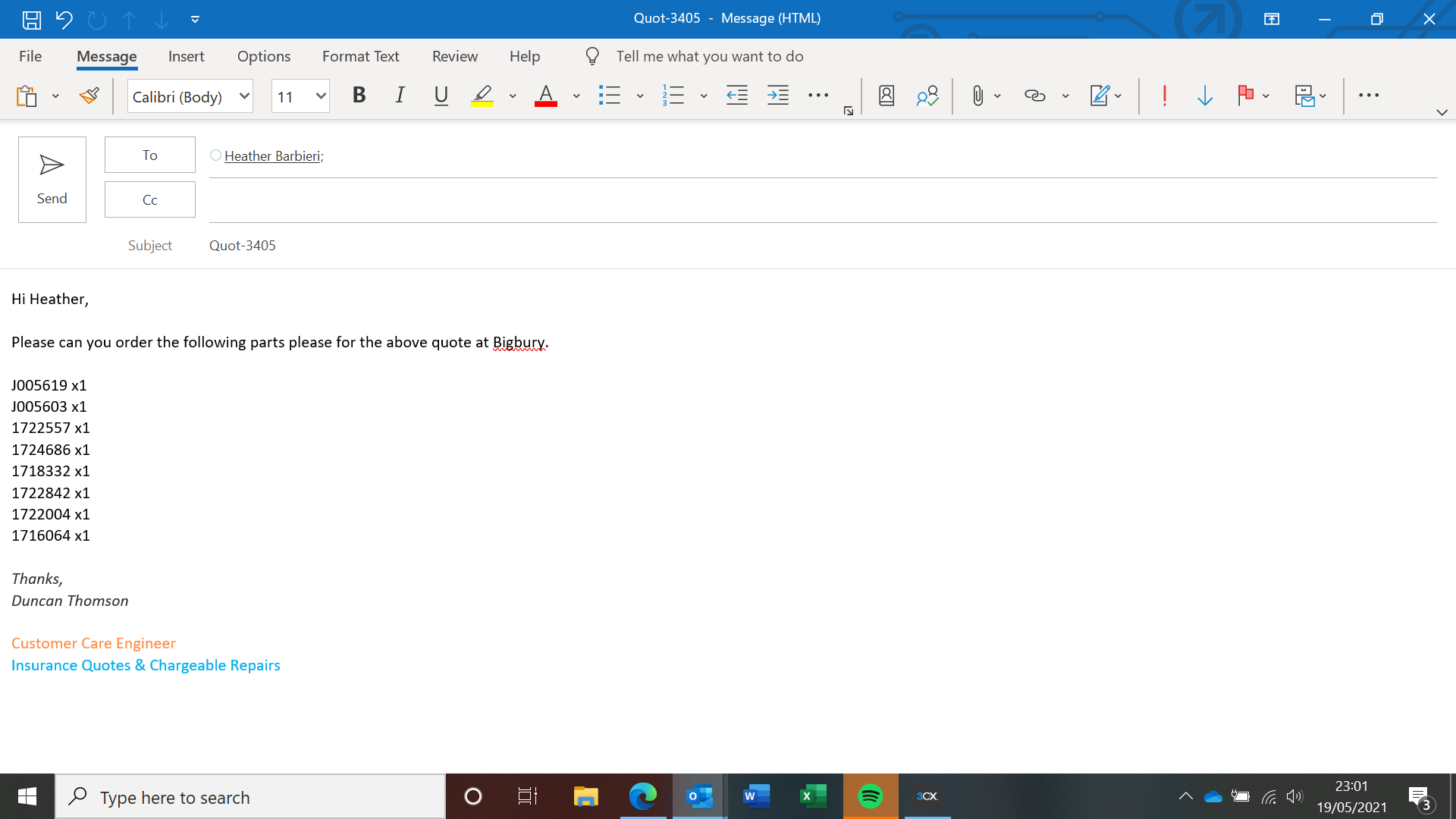
Task: Apply the red font color swatch
Action: (x=546, y=96)
